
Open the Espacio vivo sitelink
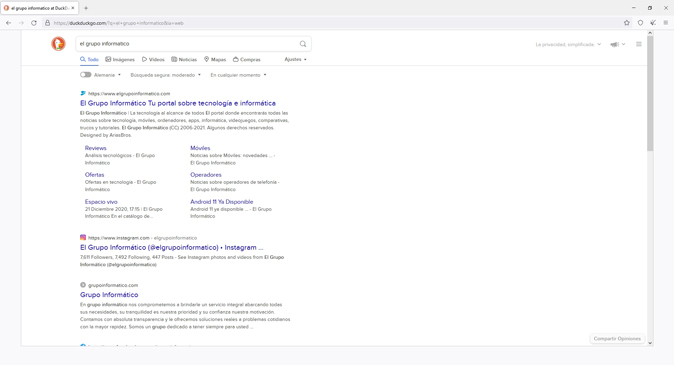[101, 202]
